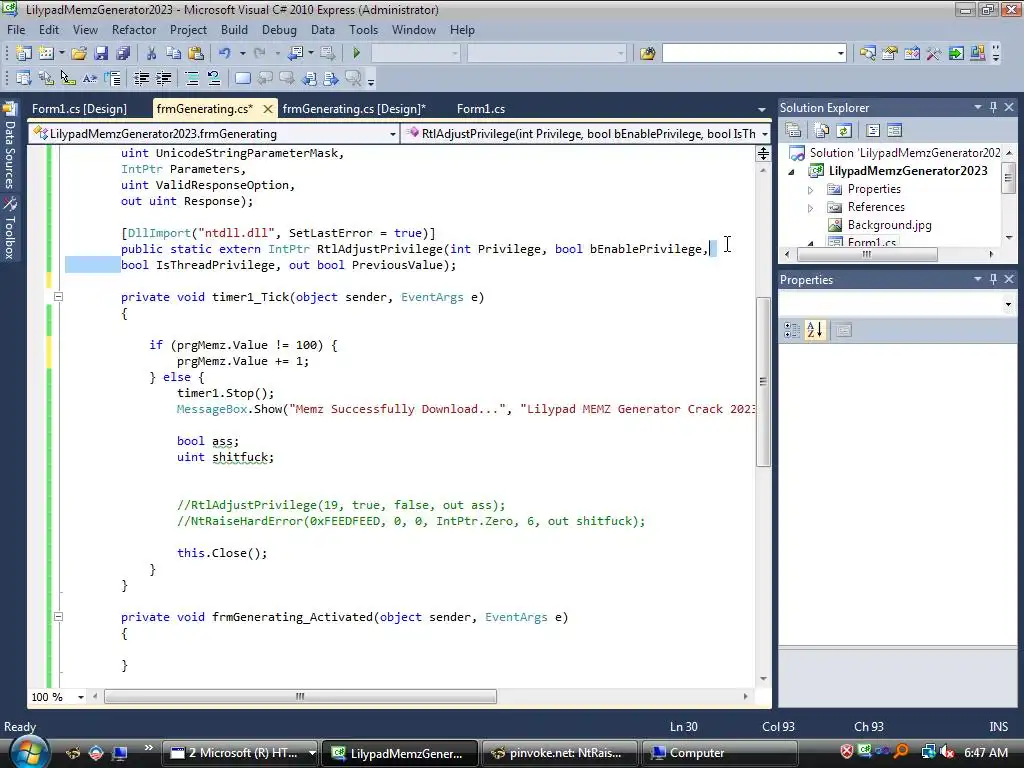1024x768 pixels.
Task: Collapse the timer1_Tick method outlining box
Action: 58,296
